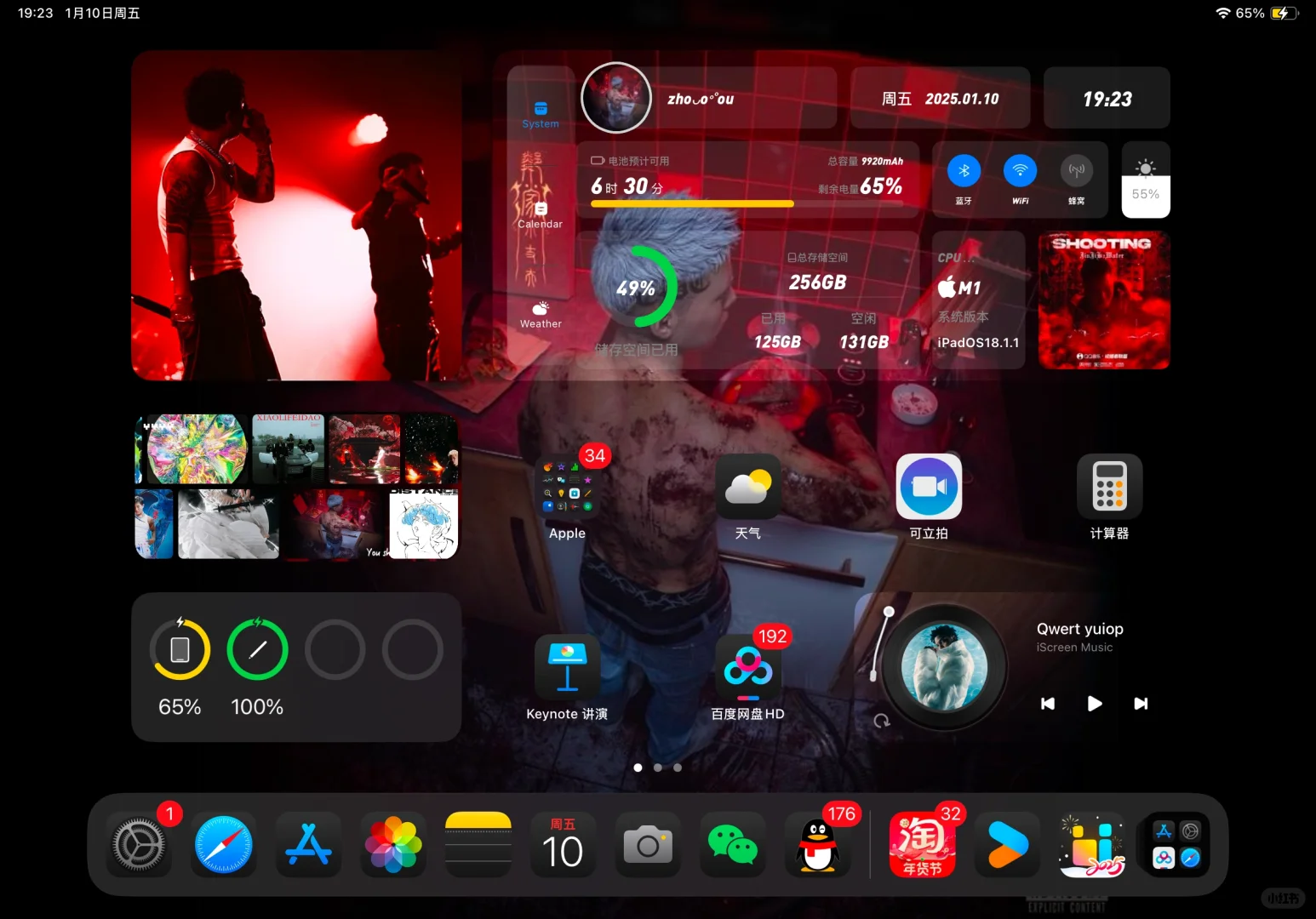Tap the 1月10日周五 date in the status bar
1316x919 pixels.
point(102,13)
